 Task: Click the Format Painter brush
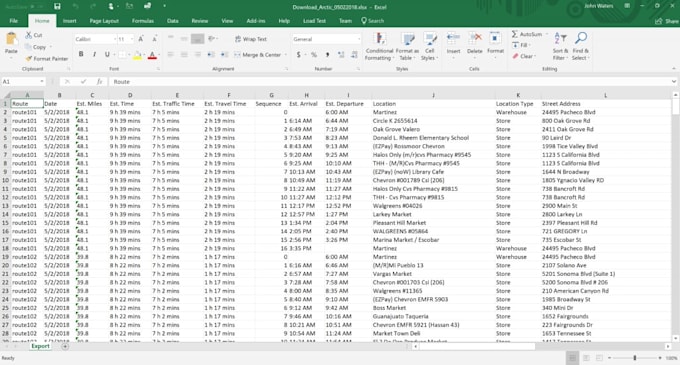click(29, 59)
